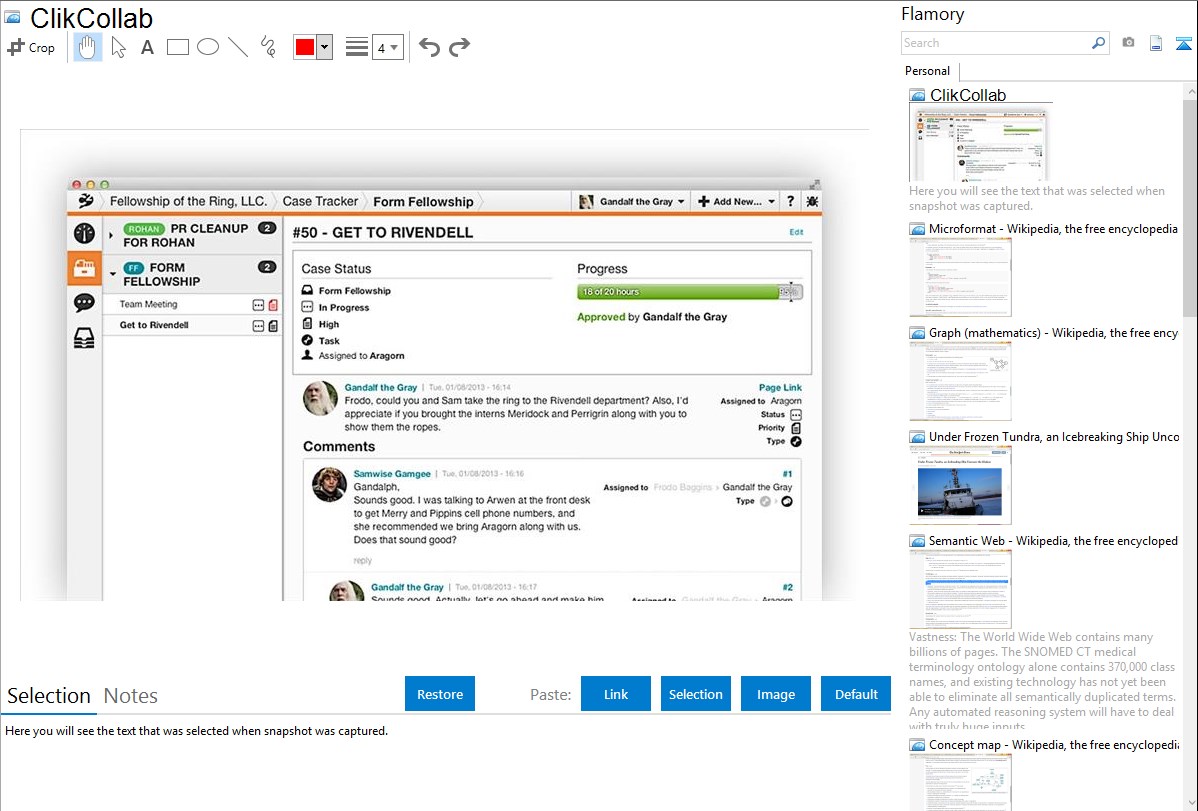
Task: Open the ClikCollab snapshot thumbnail
Action: pyautogui.click(x=978, y=144)
